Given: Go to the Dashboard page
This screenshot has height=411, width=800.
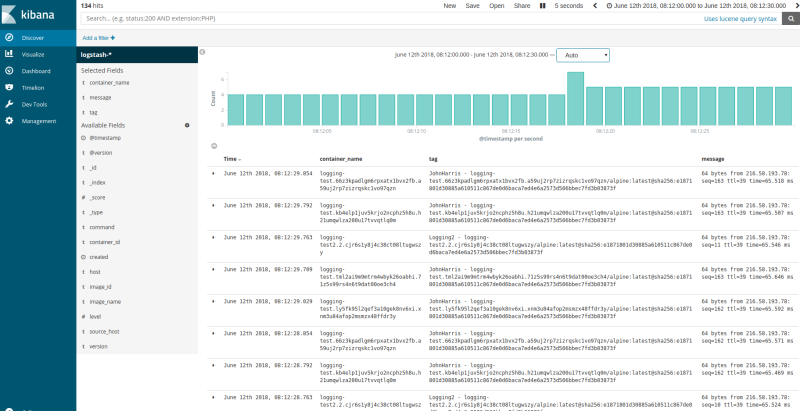Looking at the screenshot, I should coord(35,71).
